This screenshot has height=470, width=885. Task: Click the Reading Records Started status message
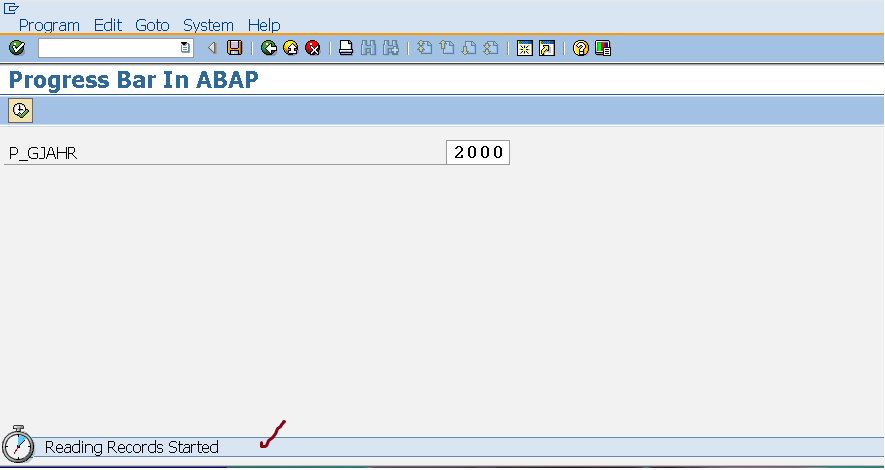[x=132, y=447]
